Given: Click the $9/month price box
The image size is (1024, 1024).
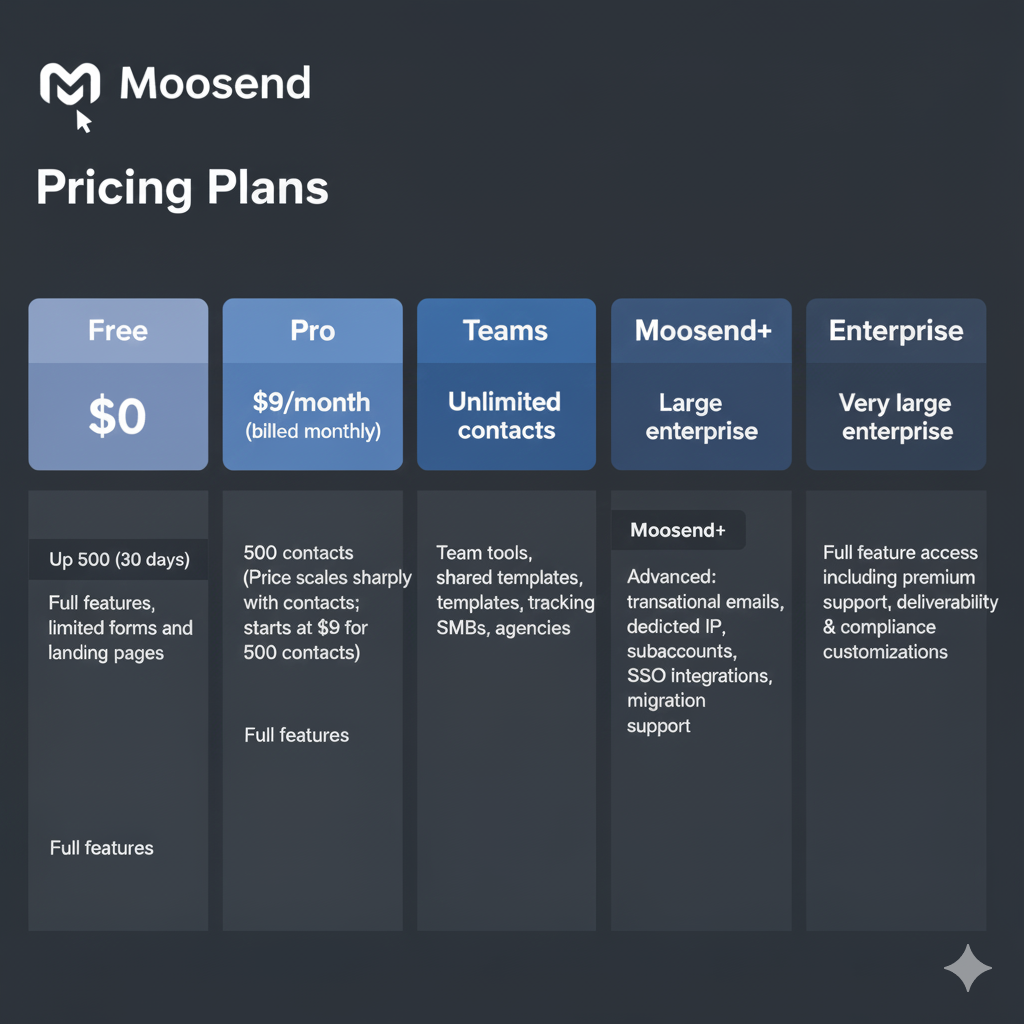Looking at the screenshot, I should (x=312, y=416).
